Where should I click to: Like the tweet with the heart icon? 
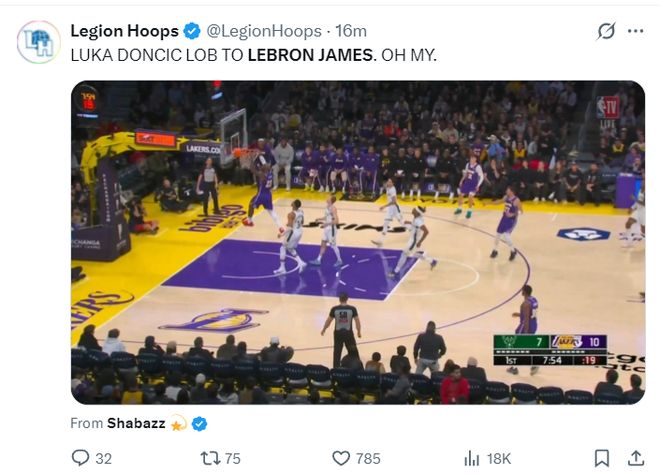point(340,458)
